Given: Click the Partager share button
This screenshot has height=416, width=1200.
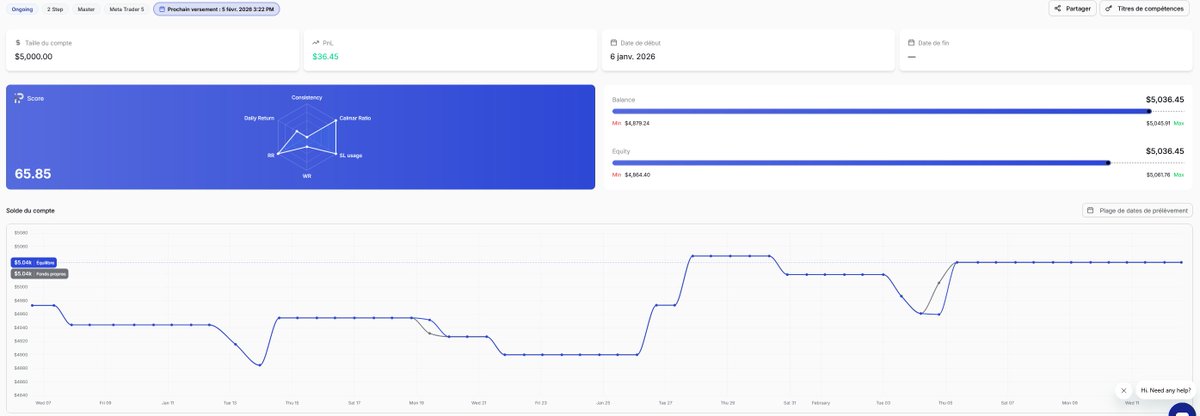Looking at the screenshot, I should [1072, 8].
